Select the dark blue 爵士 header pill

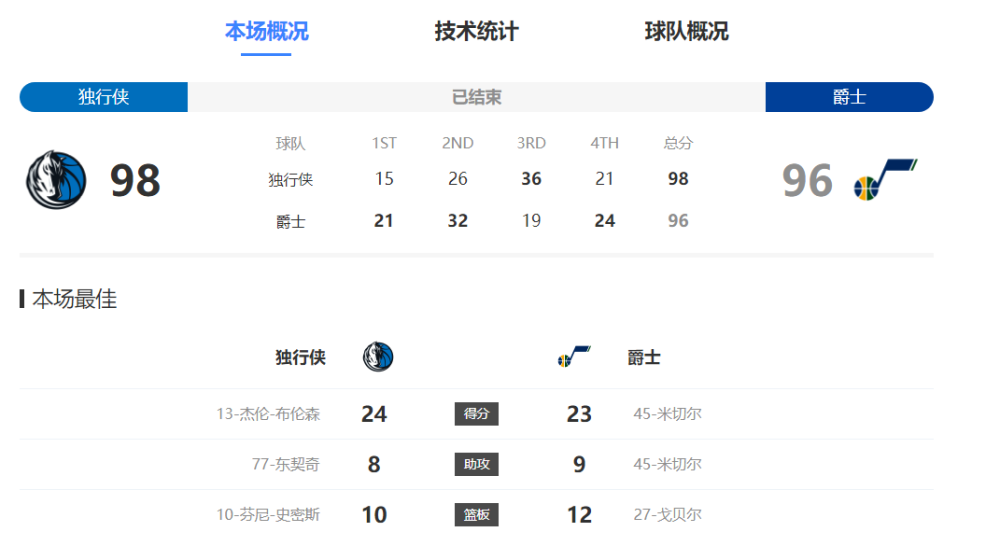click(x=849, y=97)
